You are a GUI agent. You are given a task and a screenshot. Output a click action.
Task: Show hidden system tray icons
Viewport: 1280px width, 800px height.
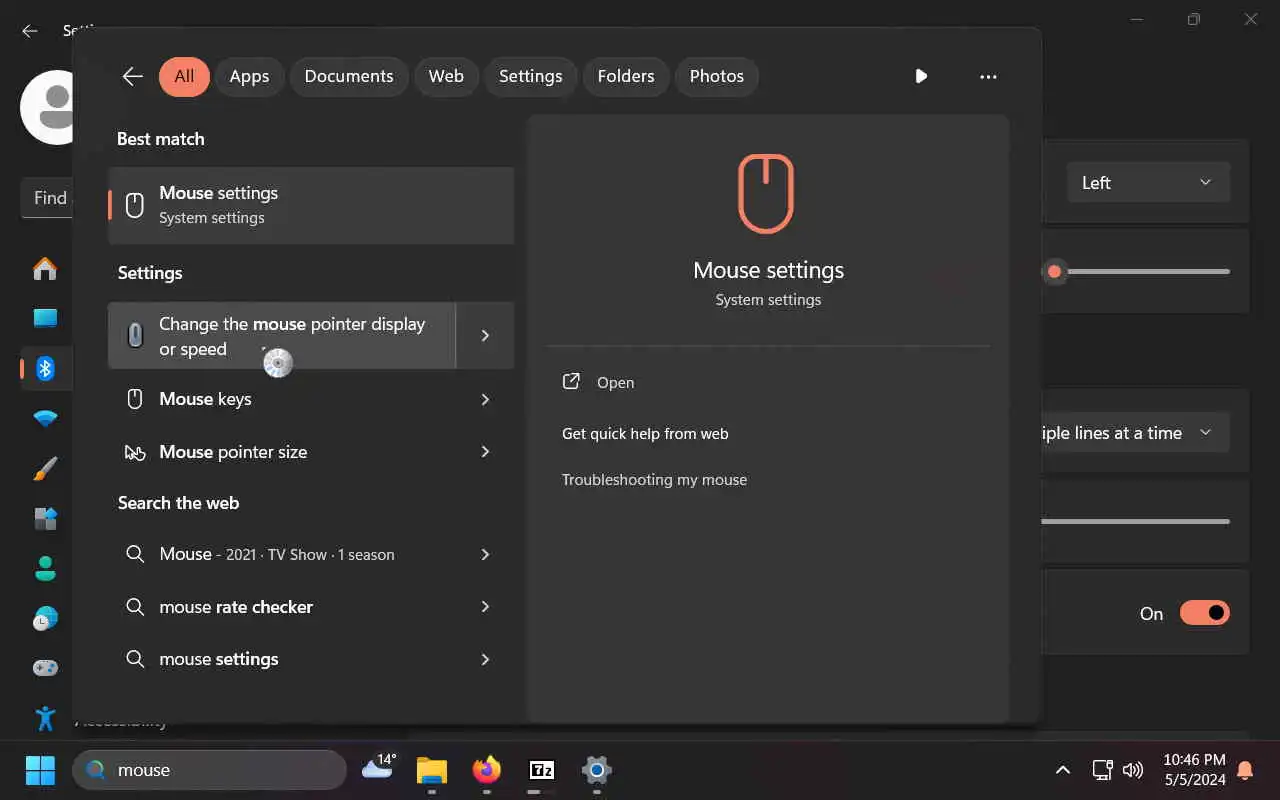point(1063,770)
